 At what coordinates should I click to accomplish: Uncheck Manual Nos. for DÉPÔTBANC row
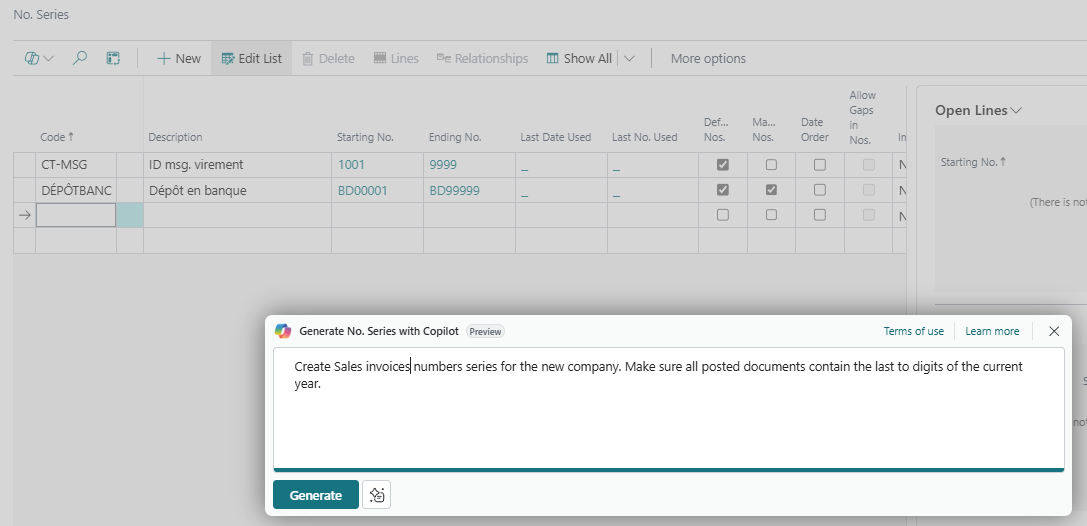771,190
